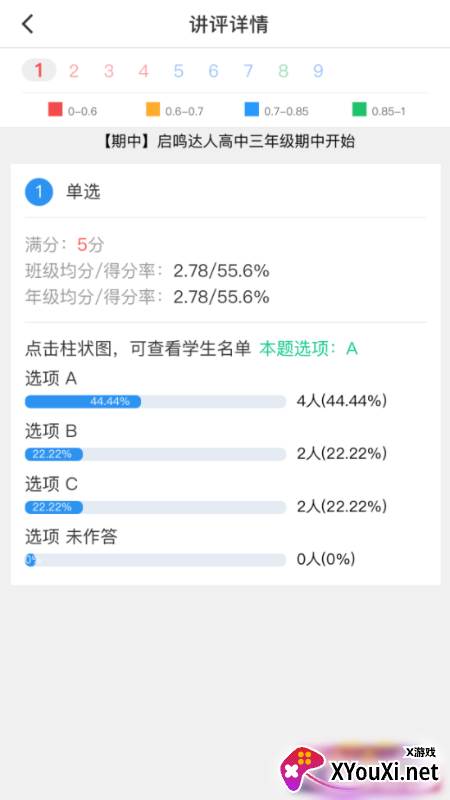Viewport: 450px width, 800px height.
Task: View question 7 analysis
Action: (x=248, y=70)
